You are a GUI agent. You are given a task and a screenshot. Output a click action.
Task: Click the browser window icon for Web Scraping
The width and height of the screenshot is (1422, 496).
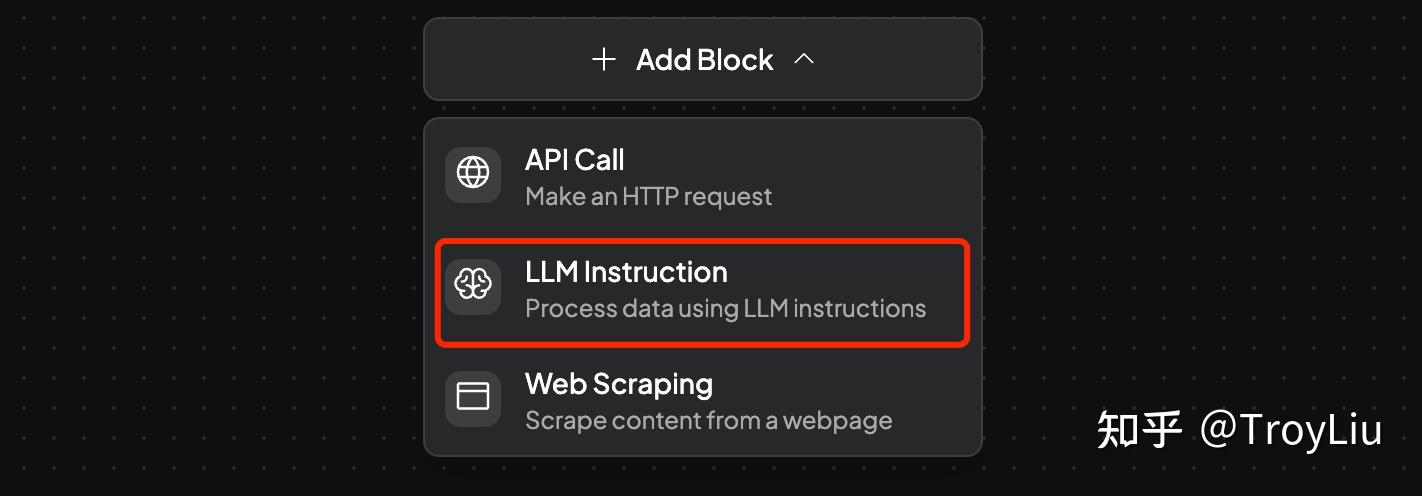(473, 397)
